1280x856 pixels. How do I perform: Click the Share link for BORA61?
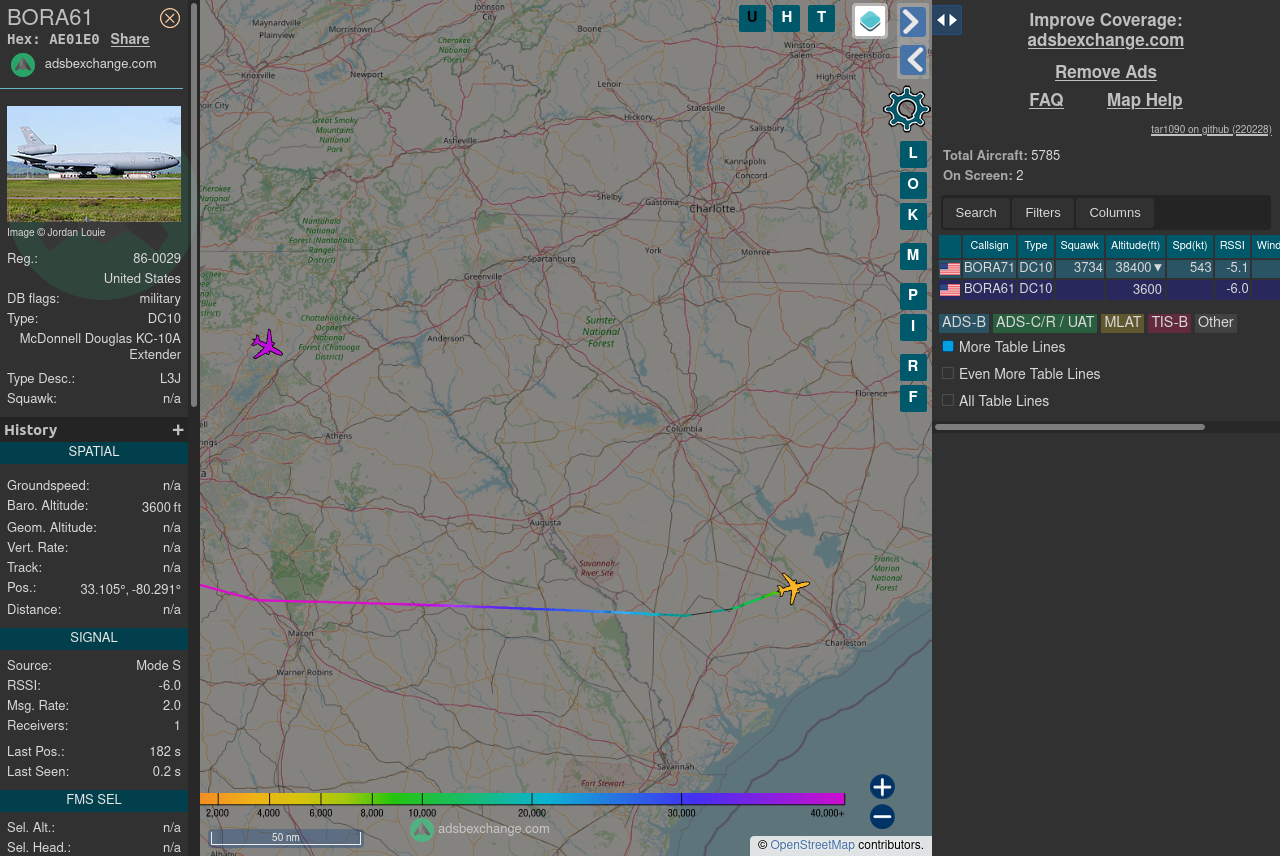130,39
